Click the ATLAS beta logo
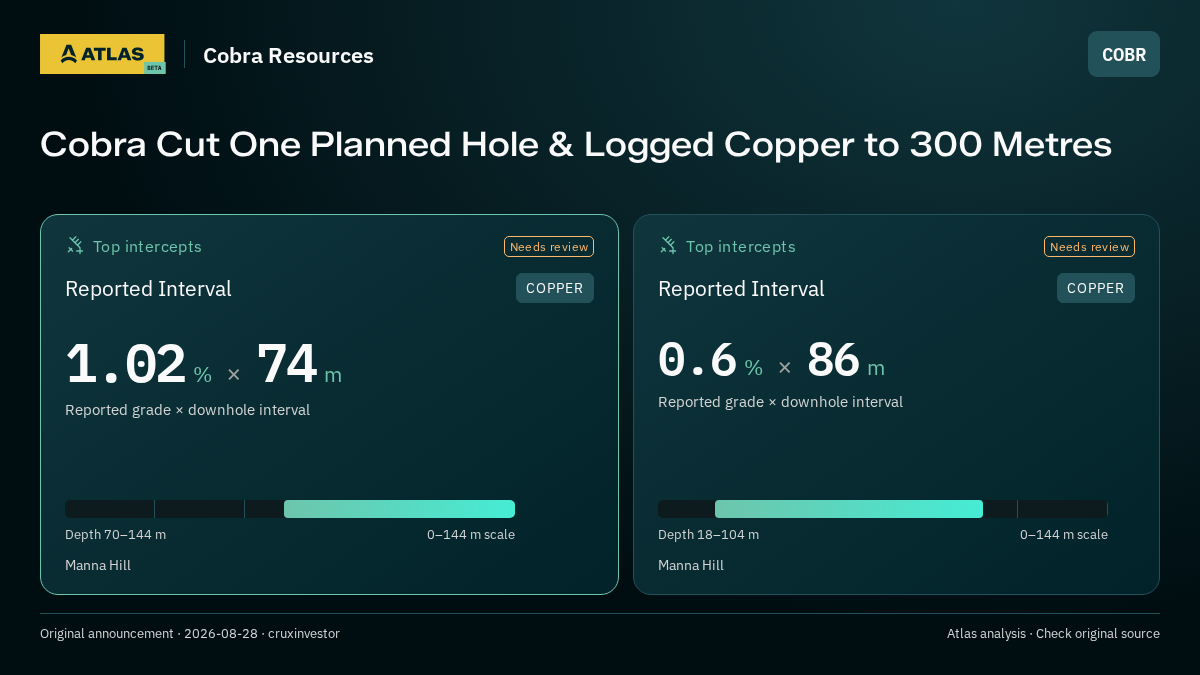The width and height of the screenshot is (1200, 675). point(102,54)
